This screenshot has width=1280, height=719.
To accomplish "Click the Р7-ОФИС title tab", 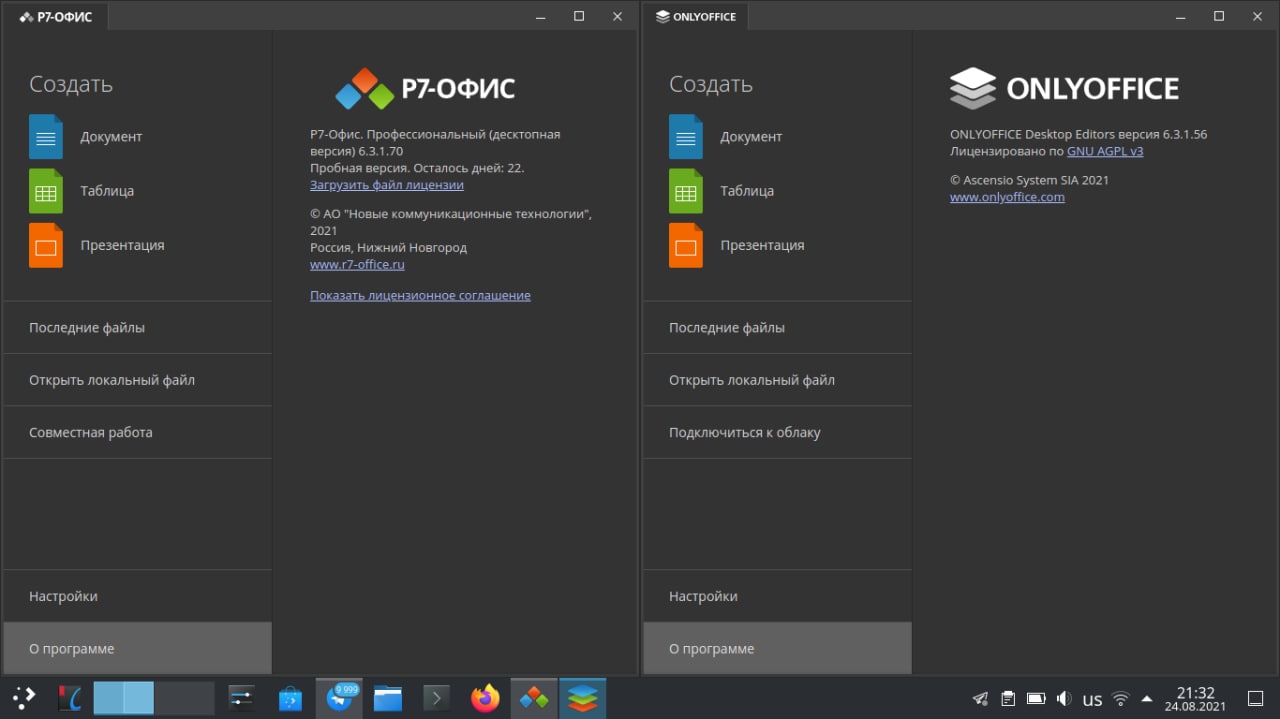I will tap(56, 17).
